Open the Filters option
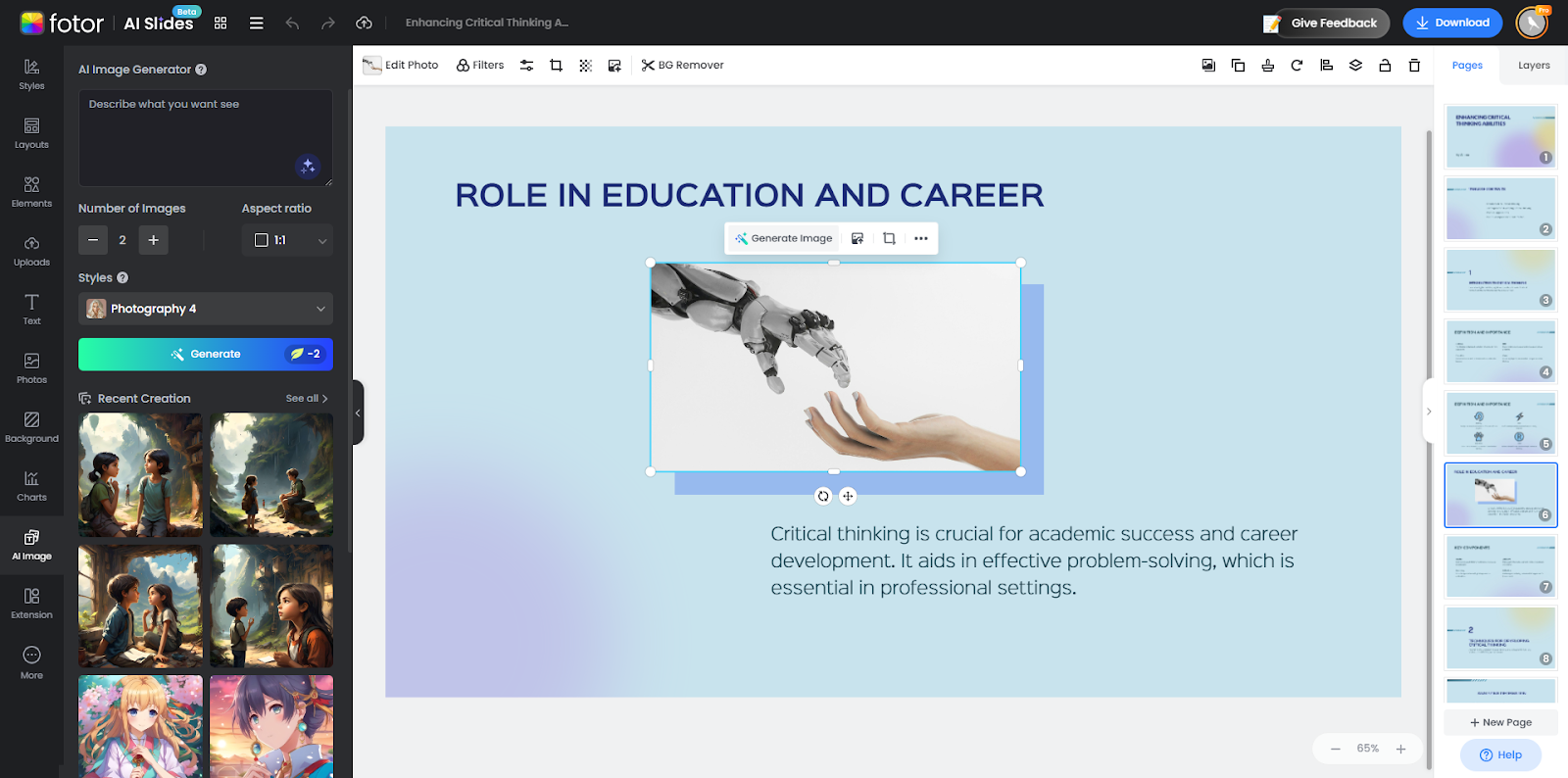Viewport: 1568px width, 778px height. click(480, 66)
